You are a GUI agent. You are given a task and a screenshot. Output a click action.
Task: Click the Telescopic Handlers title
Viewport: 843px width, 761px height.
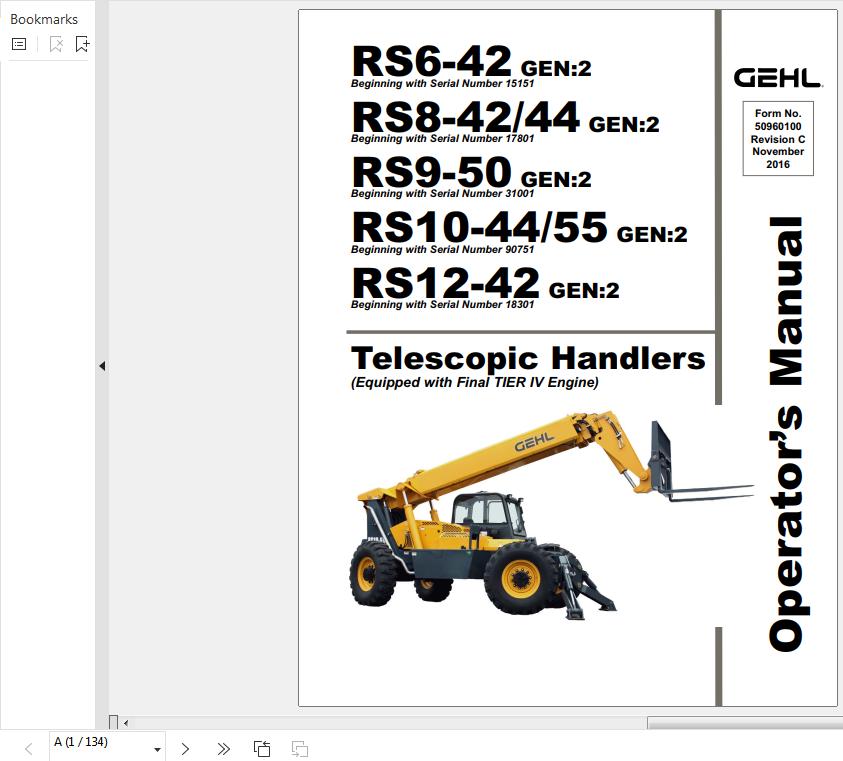[x=528, y=359]
